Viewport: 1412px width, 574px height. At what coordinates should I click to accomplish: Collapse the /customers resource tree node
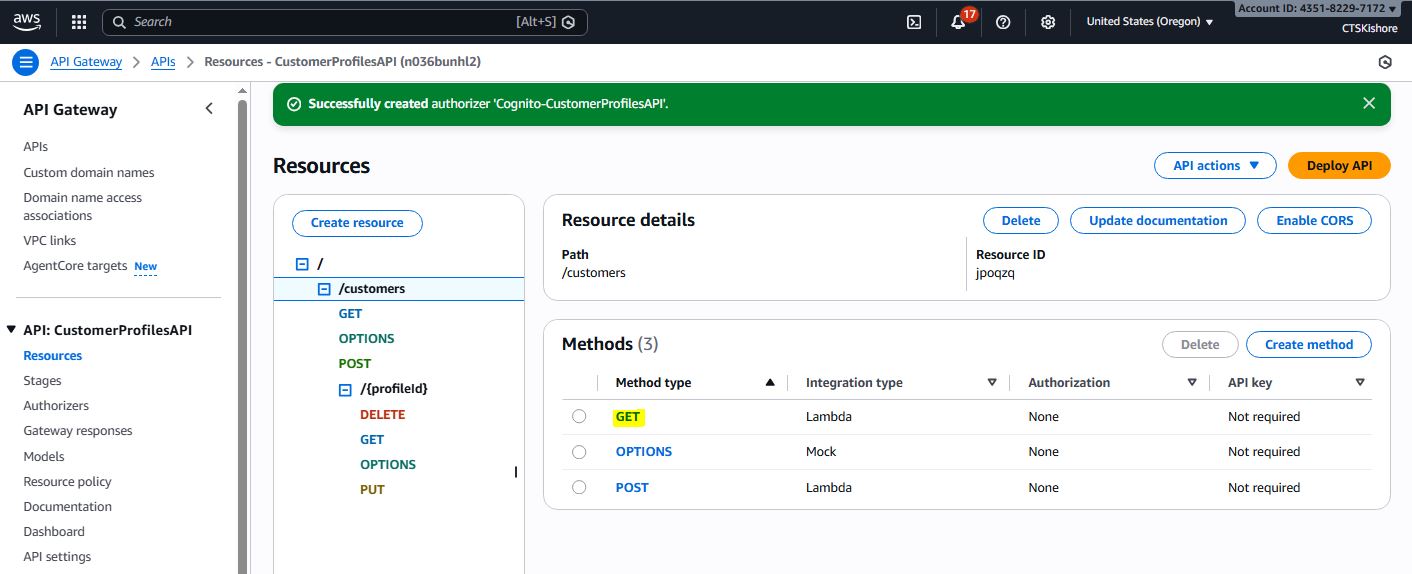[x=324, y=289]
